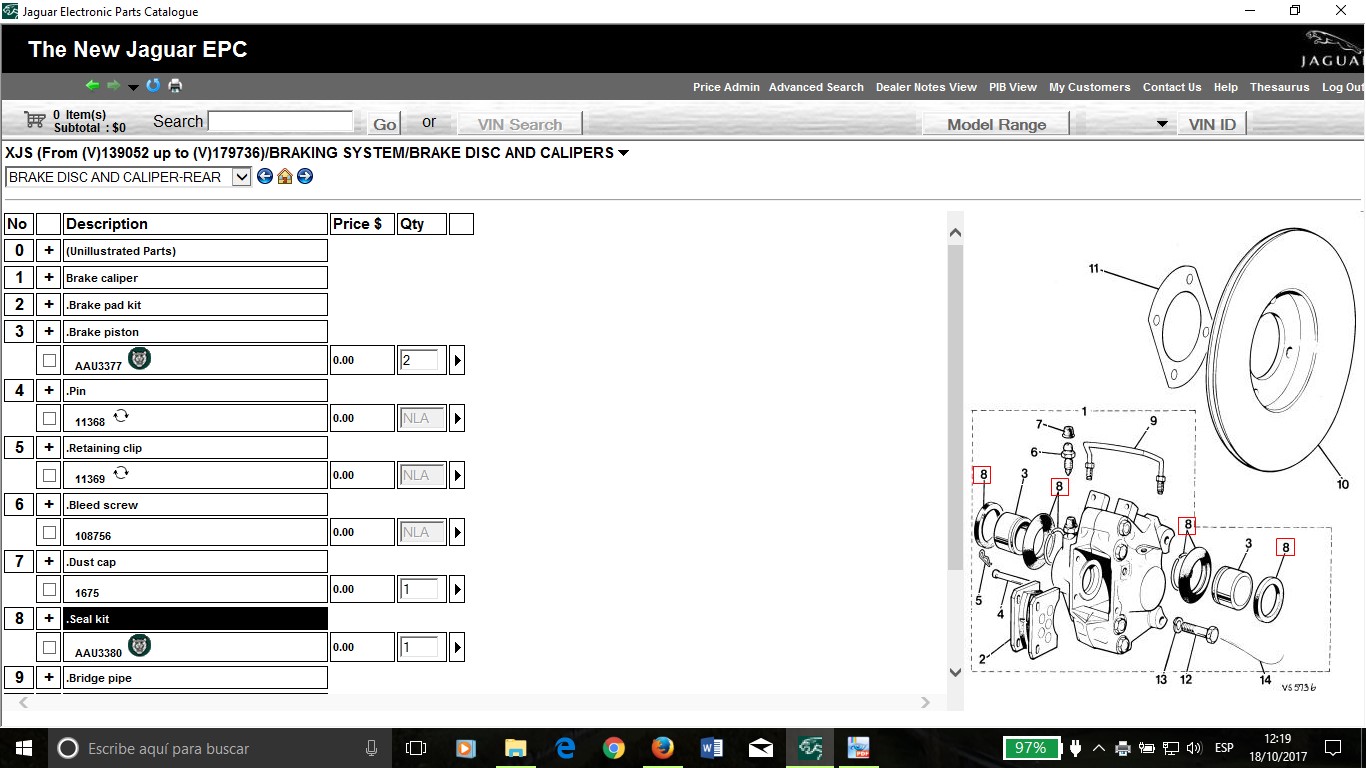Select the checkbox for part 1675

(x=49, y=590)
